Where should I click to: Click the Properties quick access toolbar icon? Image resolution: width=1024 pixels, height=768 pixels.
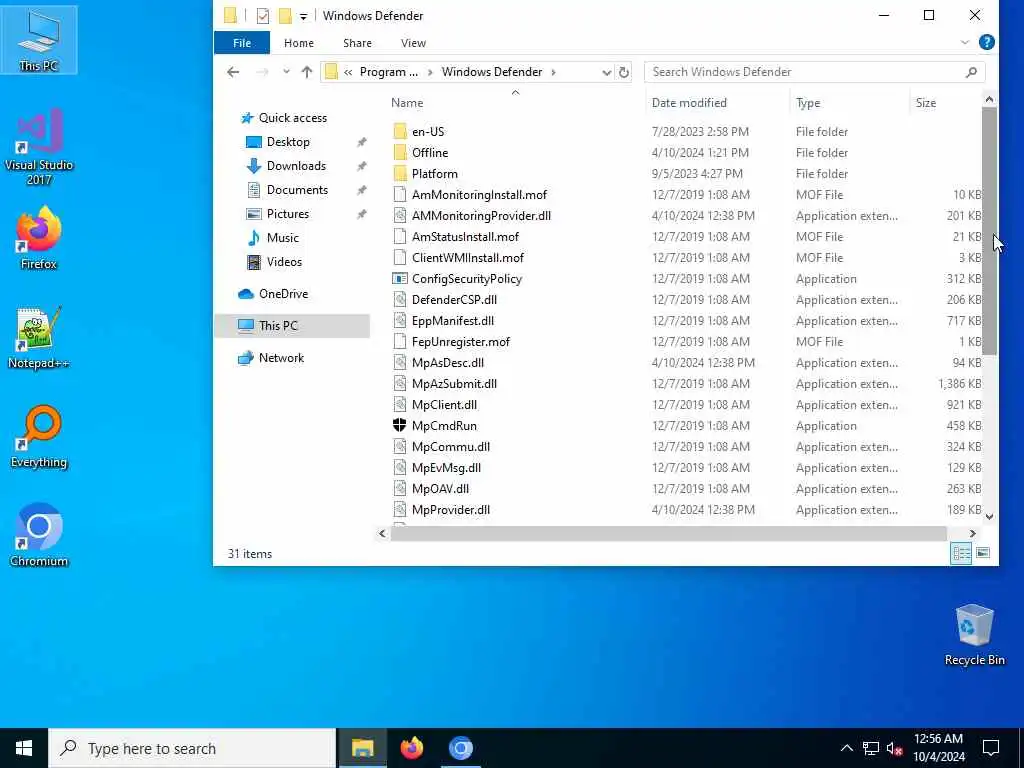point(263,16)
